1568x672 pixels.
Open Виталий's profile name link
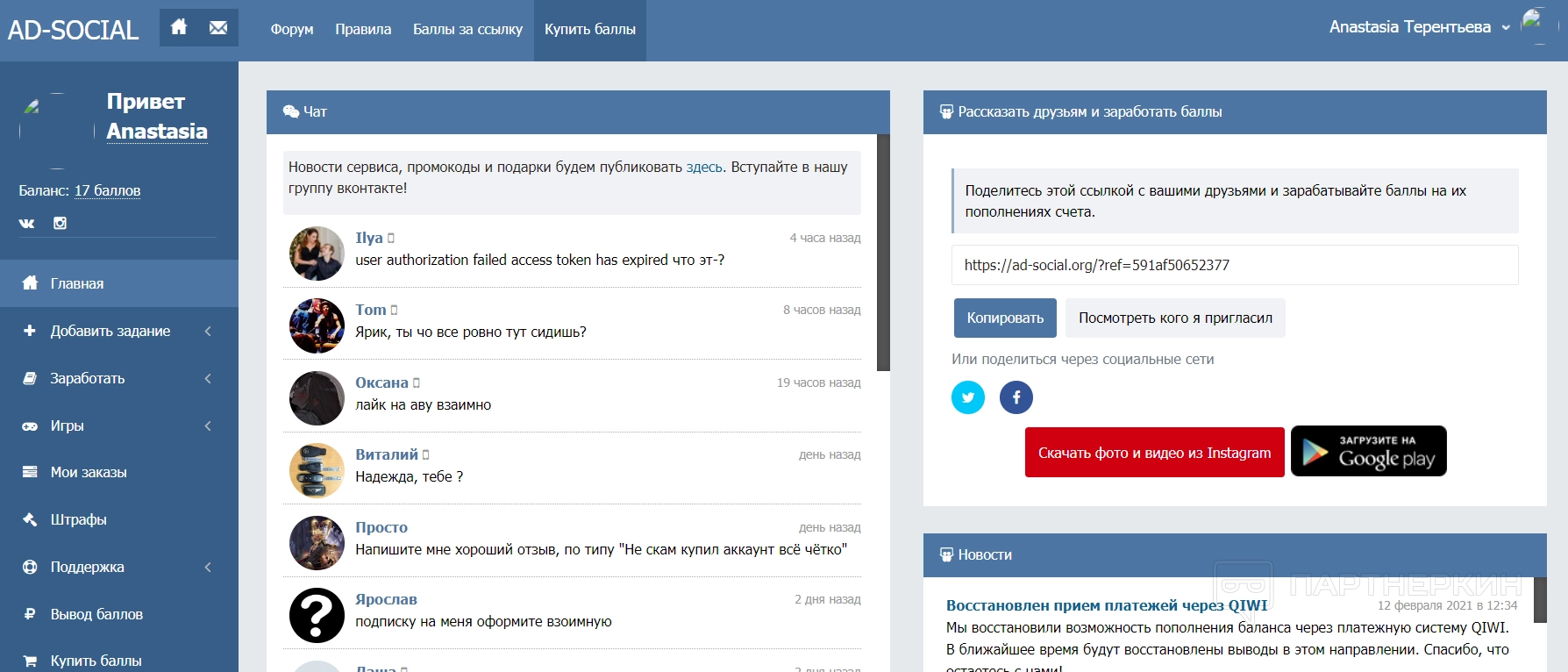pyautogui.click(x=387, y=454)
